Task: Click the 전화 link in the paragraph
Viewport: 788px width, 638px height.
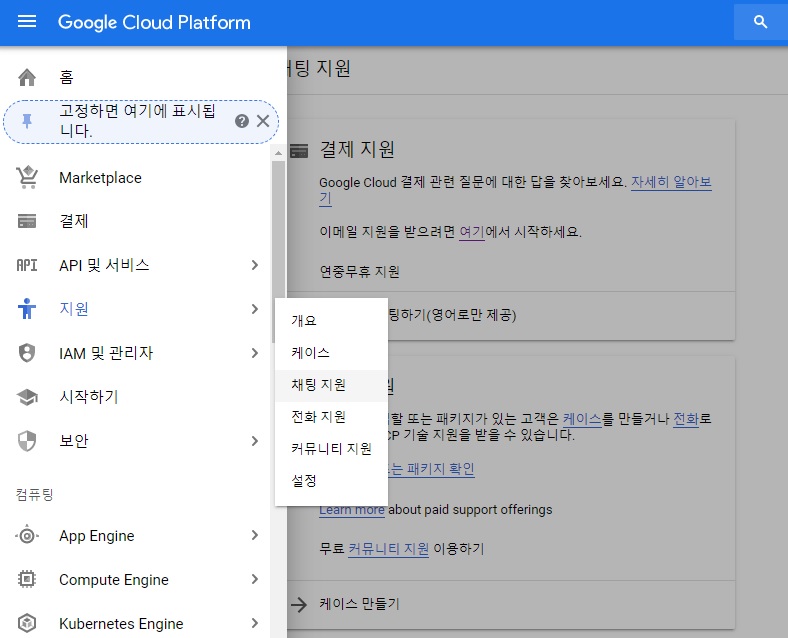Action: [686, 418]
